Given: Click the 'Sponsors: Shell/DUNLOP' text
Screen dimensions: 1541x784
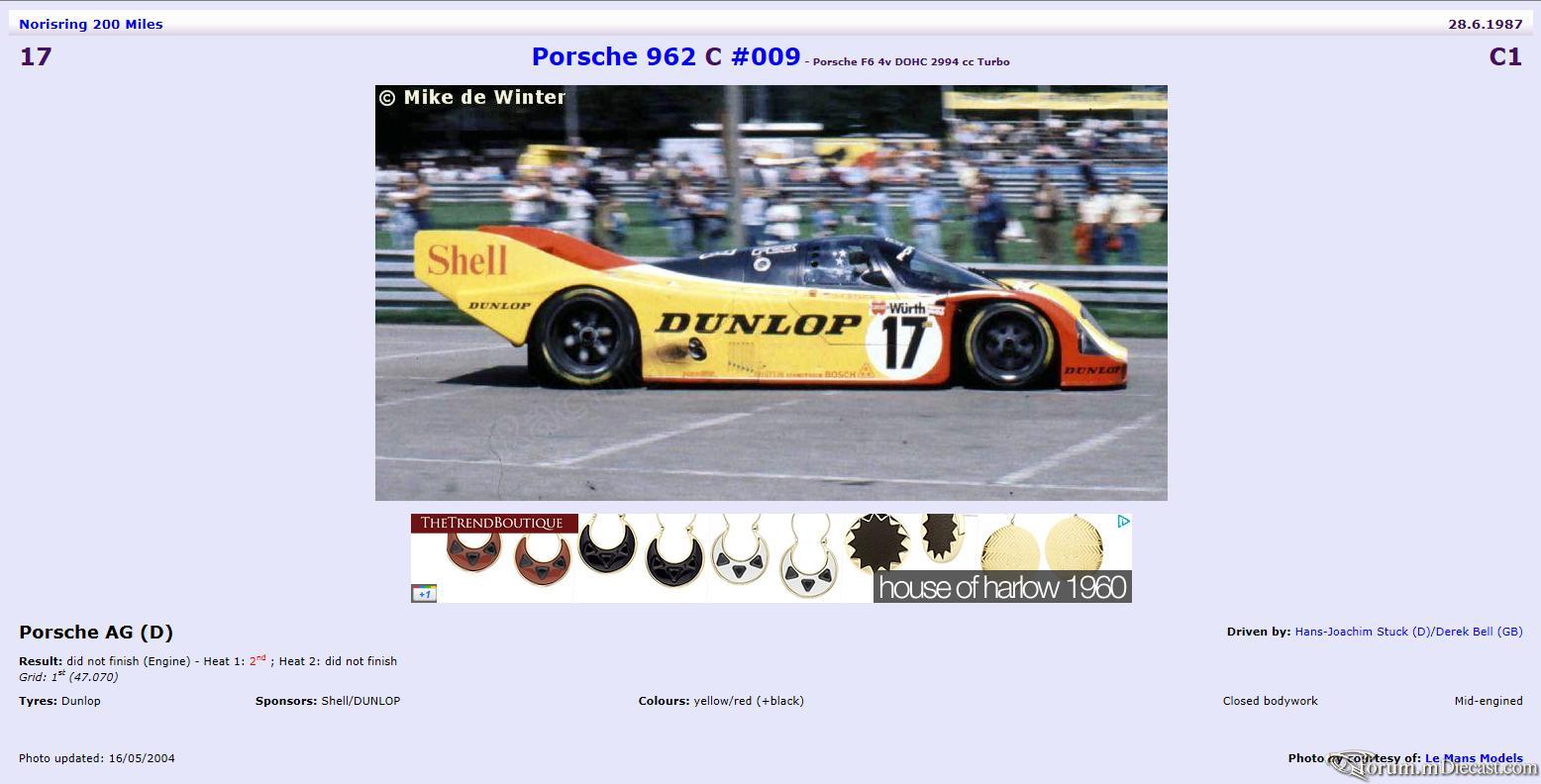Looking at the screenshot, I should pos(328,701).
